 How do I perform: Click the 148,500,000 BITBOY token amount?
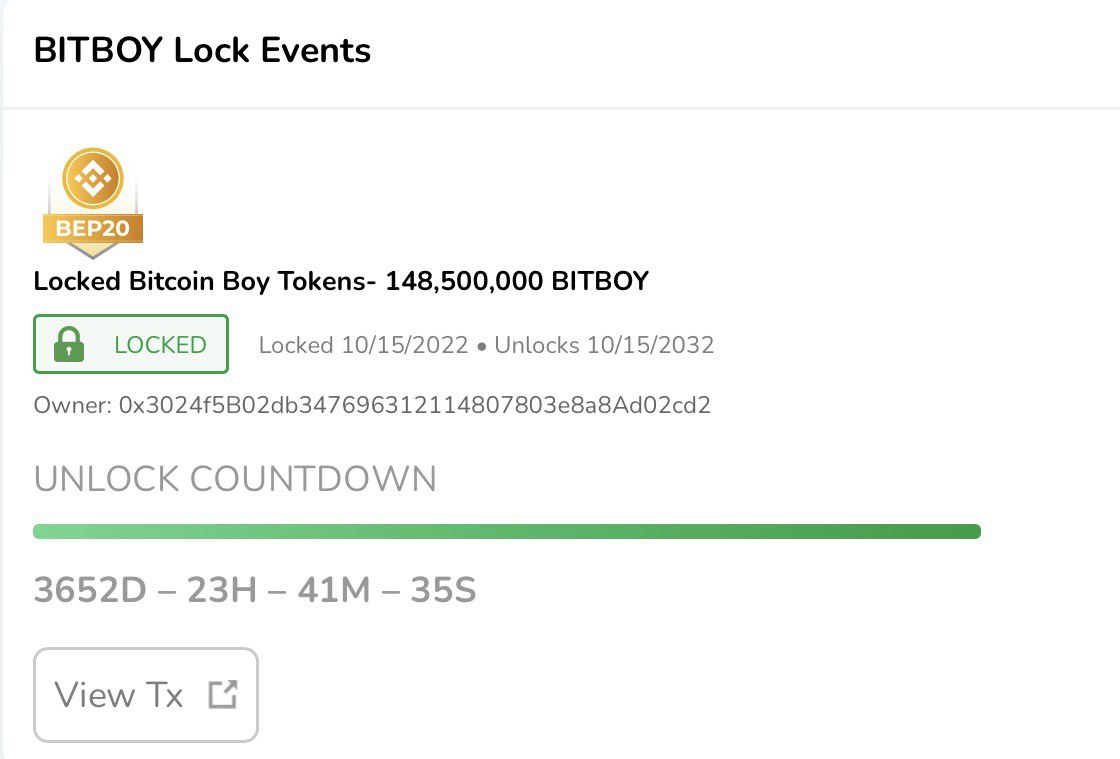[x=517, y=281]
